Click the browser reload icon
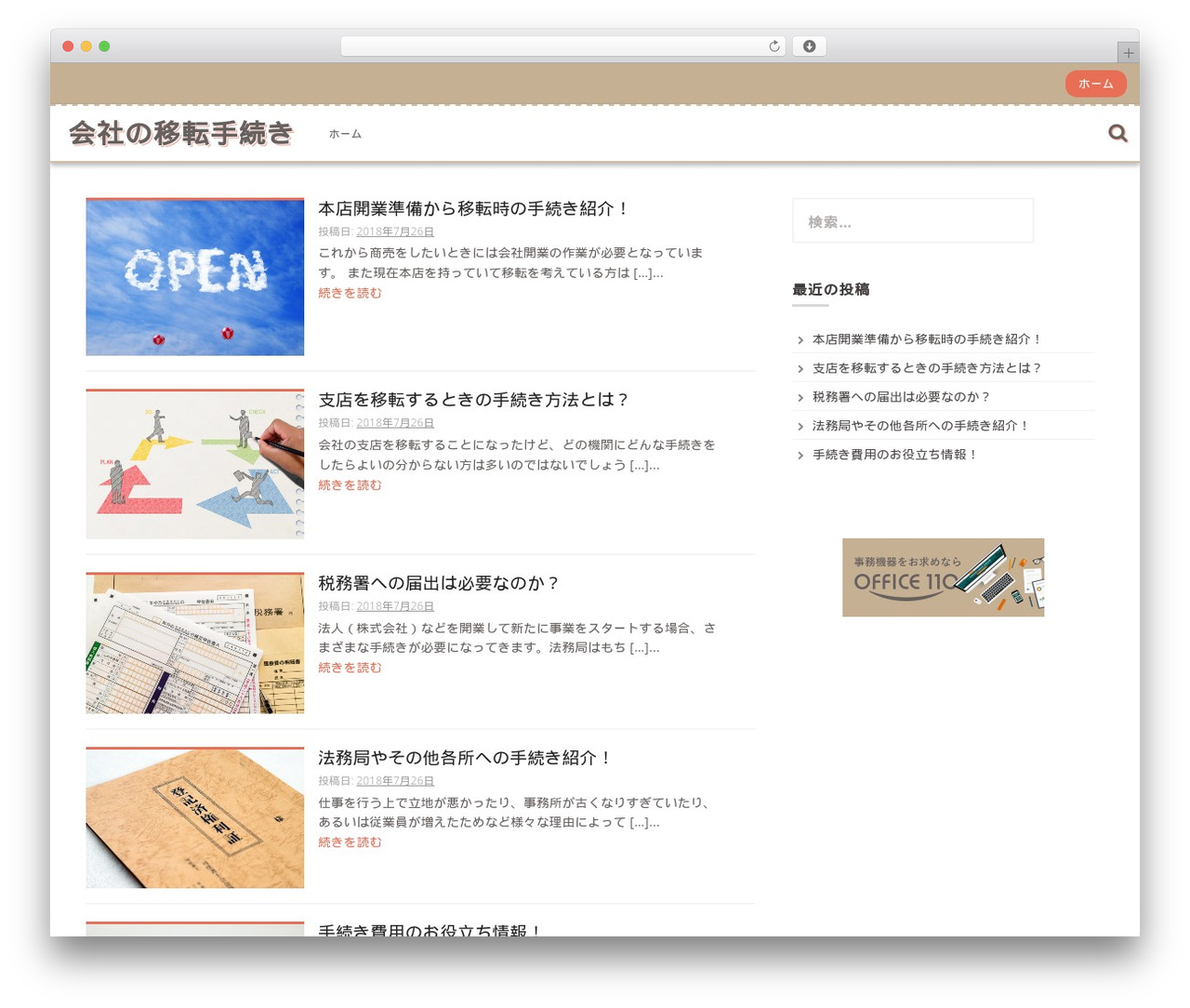The width and height of the screenshot is (1190, 1008). (x=773, y=46)
